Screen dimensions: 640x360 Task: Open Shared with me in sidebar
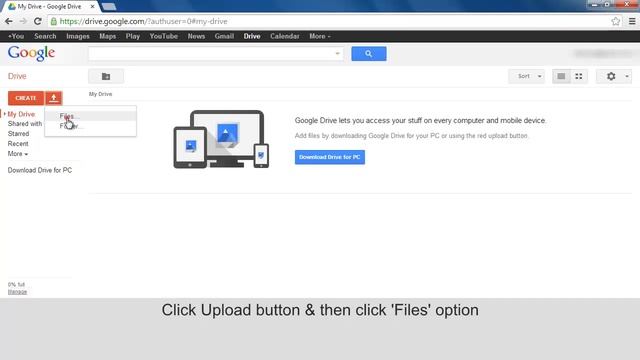(x=24, y=124)
